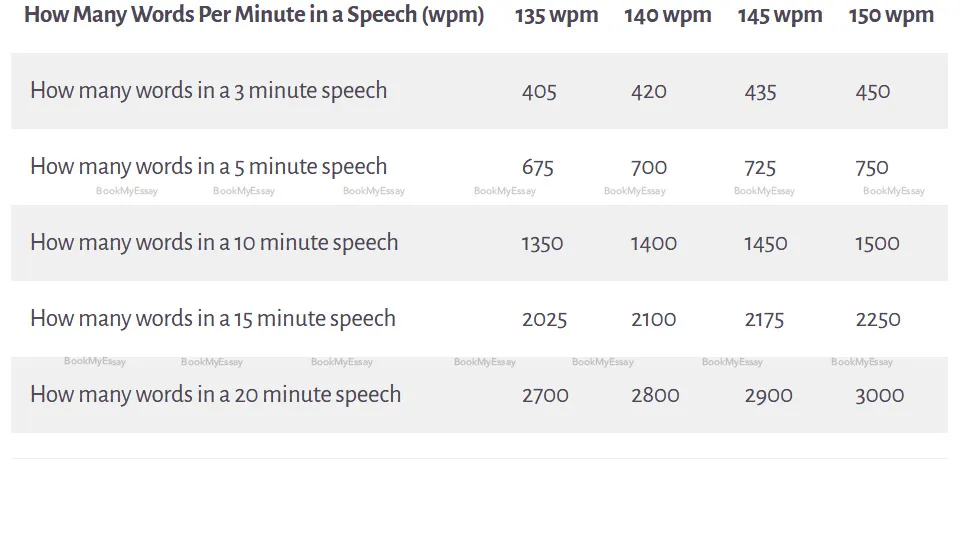Viewport: 961px width, 553px height.
Task: Click the 450 words cell
Action: (873, 92)
